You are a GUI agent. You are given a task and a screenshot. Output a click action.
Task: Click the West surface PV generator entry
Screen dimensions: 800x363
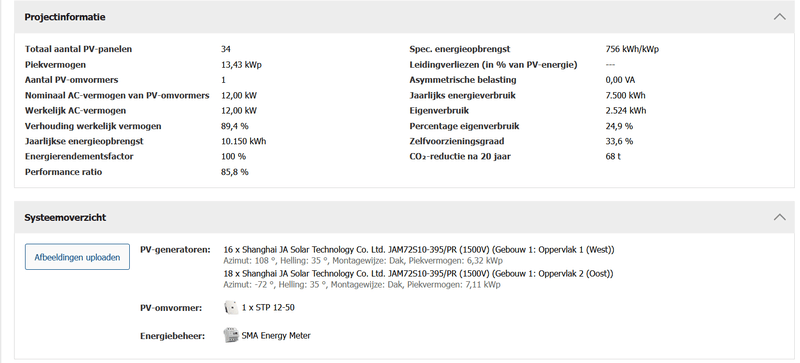(x=419, y=250)
